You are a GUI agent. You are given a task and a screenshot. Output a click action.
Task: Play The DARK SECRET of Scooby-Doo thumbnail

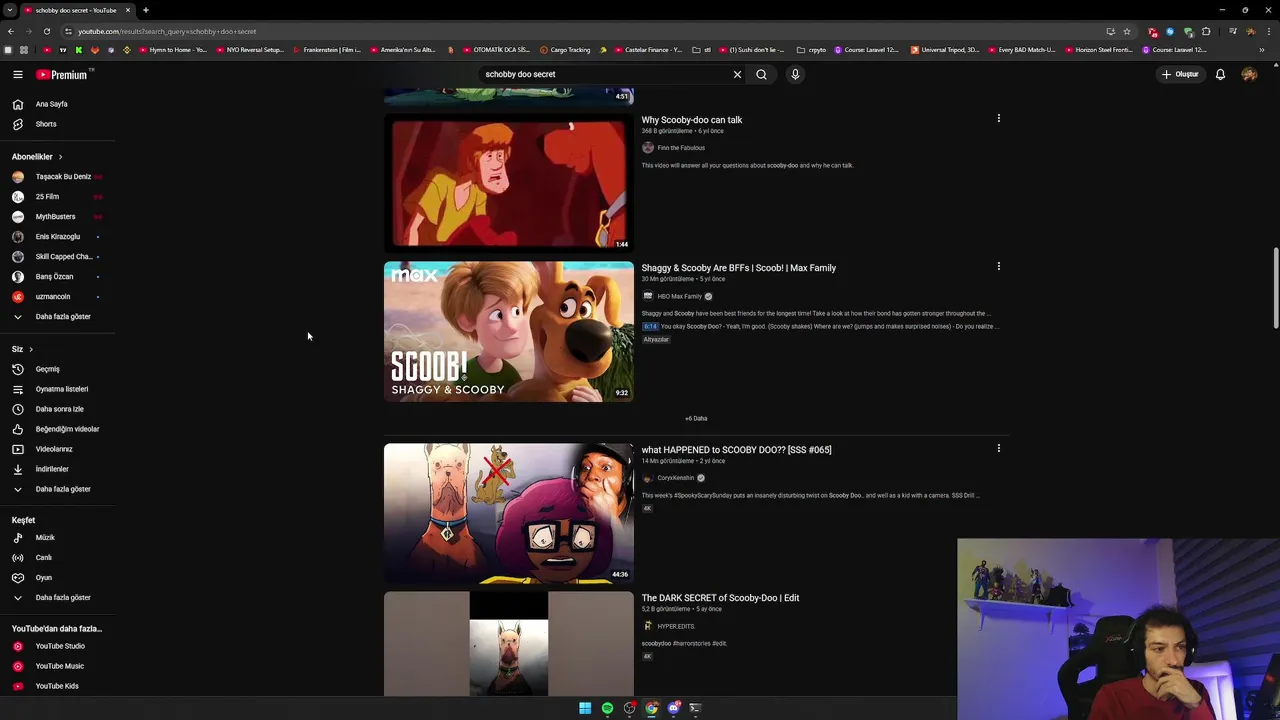pyautogui.click(x=509, y=644)
